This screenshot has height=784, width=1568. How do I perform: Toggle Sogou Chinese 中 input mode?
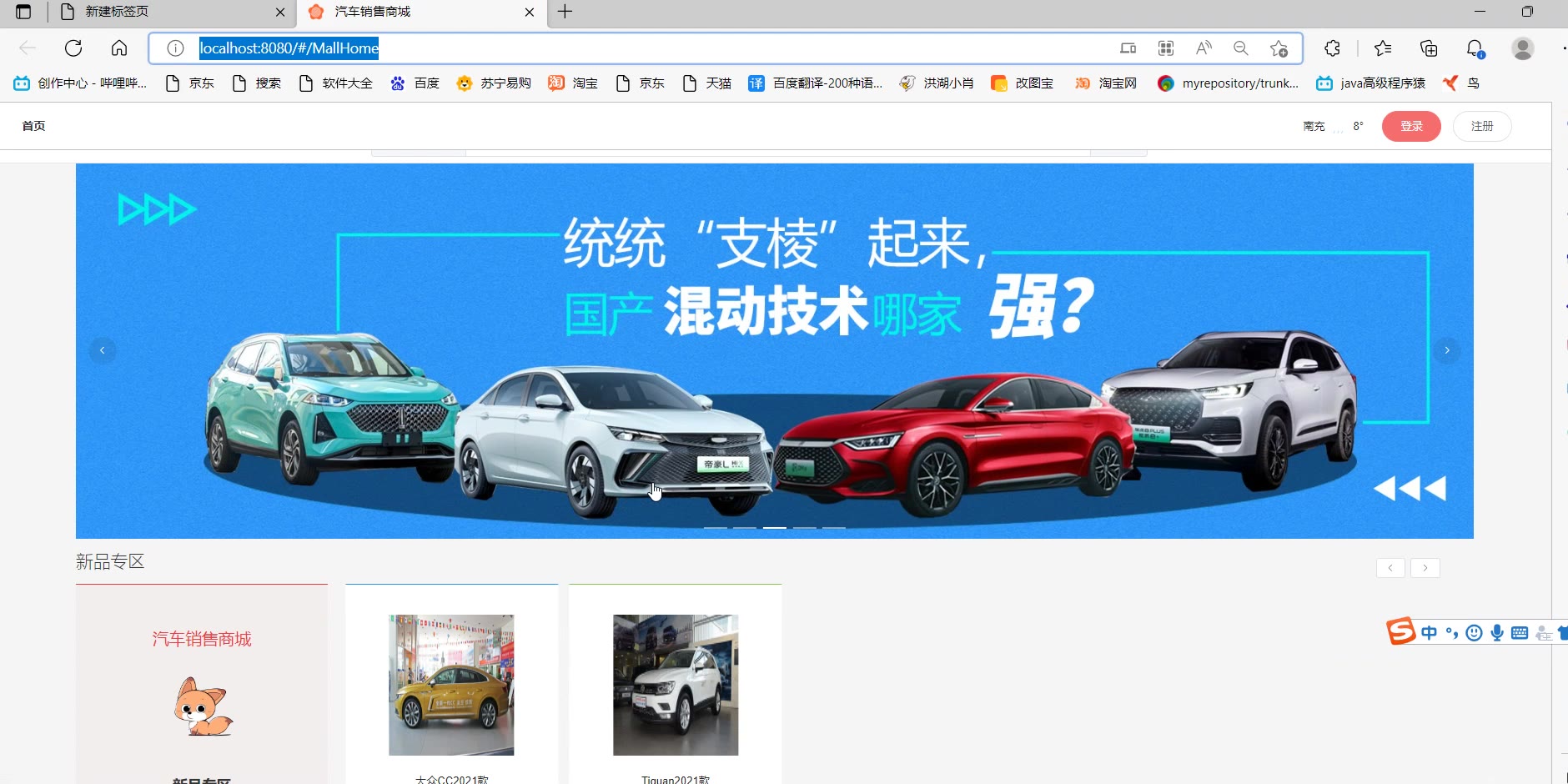pyautogui.click(x=1429, y=633)
